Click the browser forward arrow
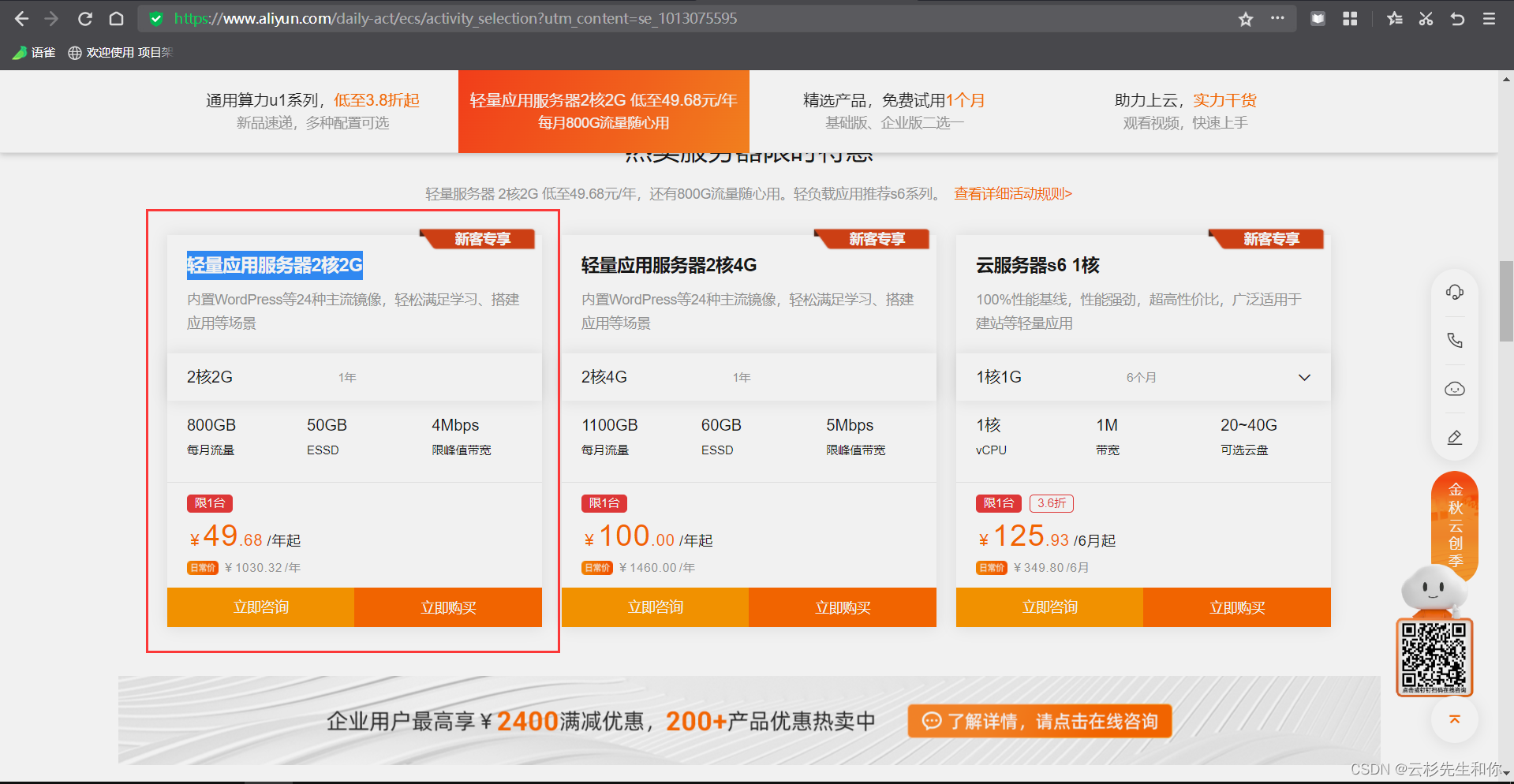The height and width of the screenshot is (784, 1514). (x=52, y=18)
